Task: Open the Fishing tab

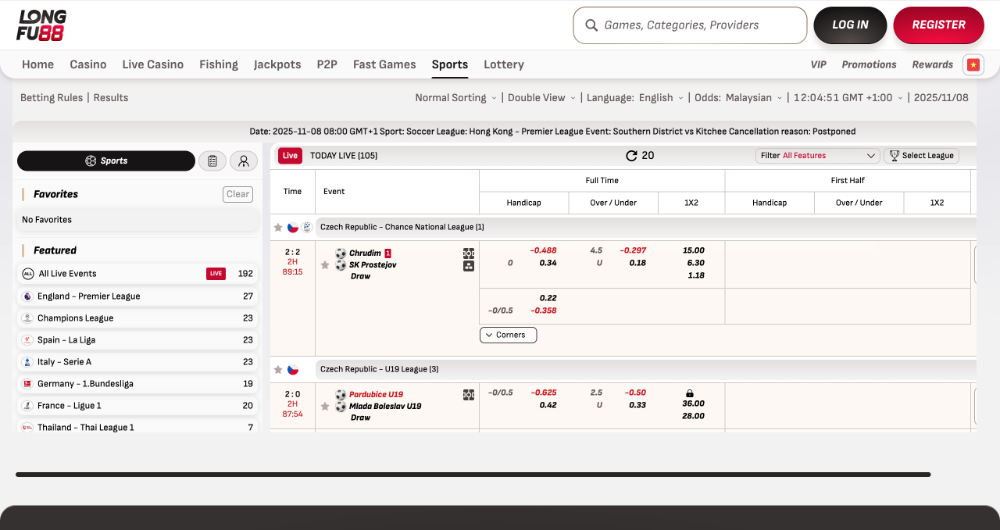Action: [x=219, y=64]
